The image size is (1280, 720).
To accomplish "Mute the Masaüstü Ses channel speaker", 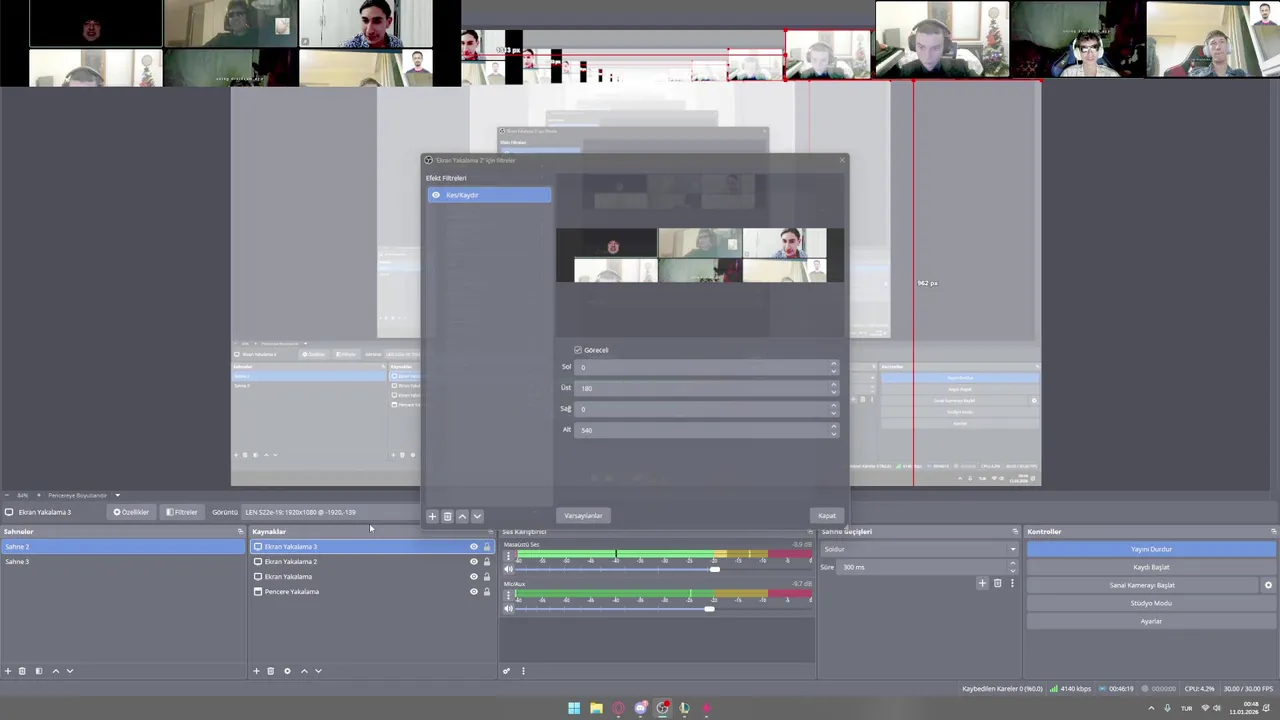I will coord(508,569).
